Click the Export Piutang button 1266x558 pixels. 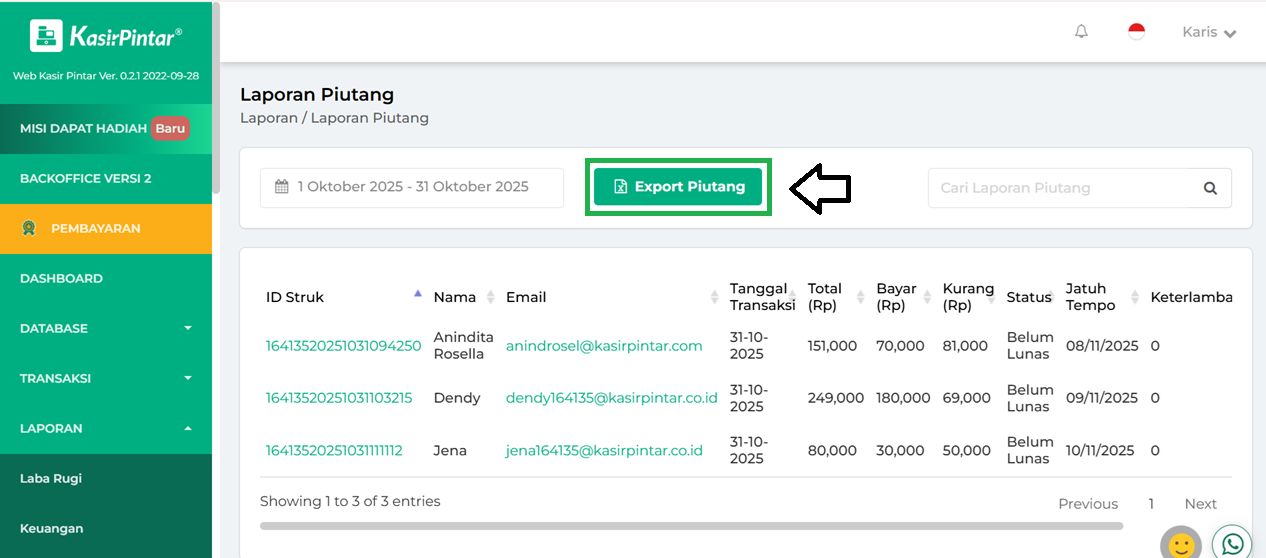(678, 187)
